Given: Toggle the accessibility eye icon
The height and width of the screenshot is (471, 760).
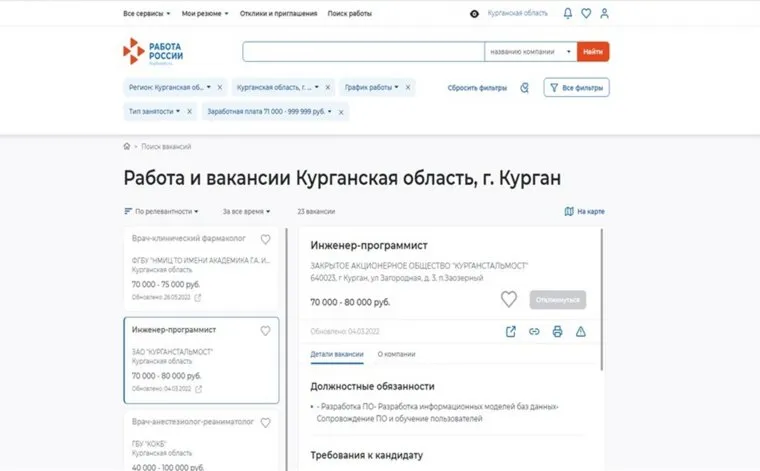Looking at the screenshot, I should pos(475,14).
